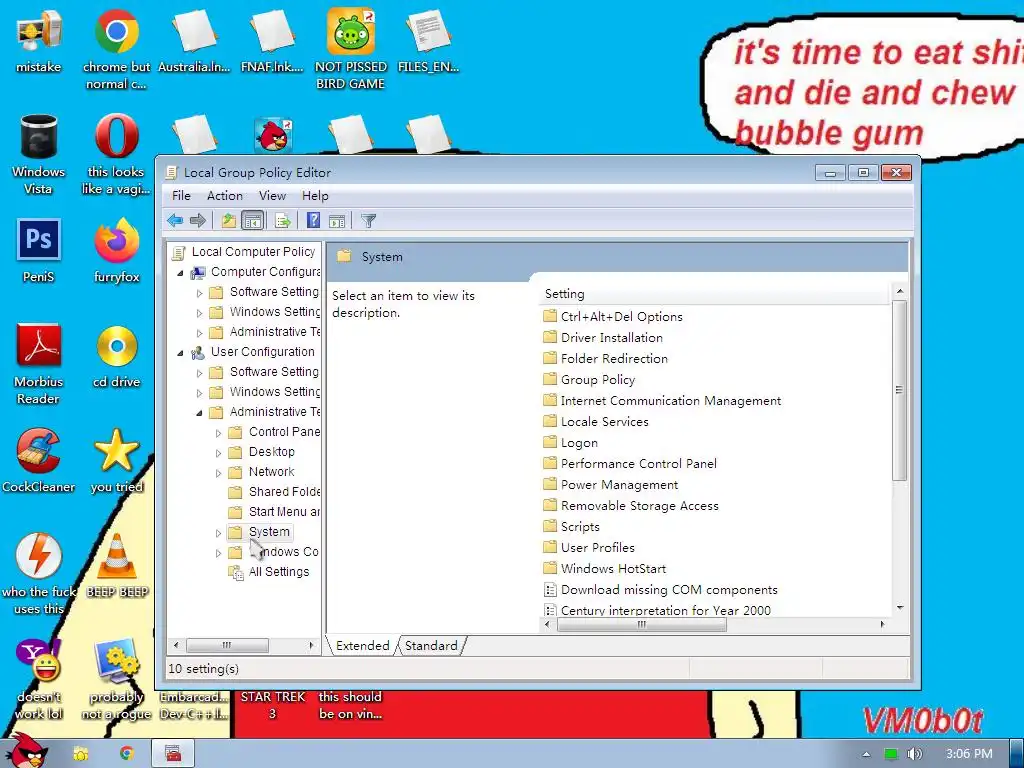Click the volume speaker tray icon
The width and height of the screenshot is (1024, 768).
pyautogui.click(x=915, y=754)
